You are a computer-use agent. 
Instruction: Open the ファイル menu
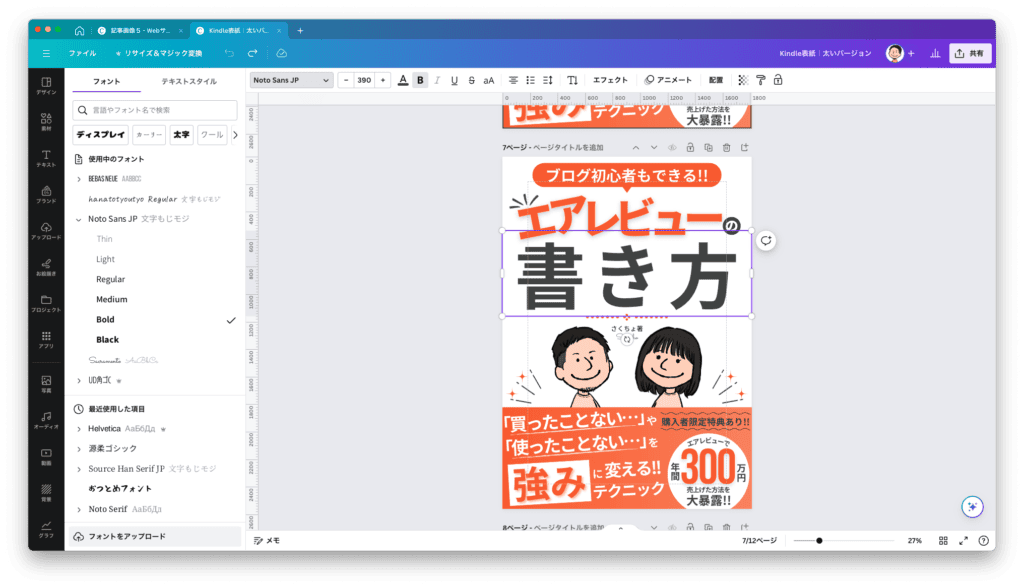pyautogui.click(x=82, y=54)
